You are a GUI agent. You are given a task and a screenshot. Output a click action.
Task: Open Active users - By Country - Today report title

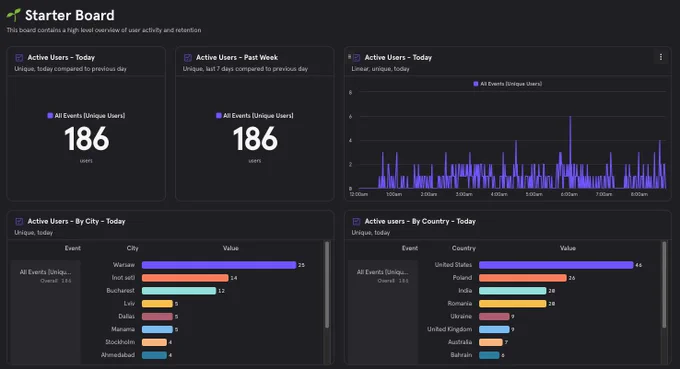click(420, 221)
